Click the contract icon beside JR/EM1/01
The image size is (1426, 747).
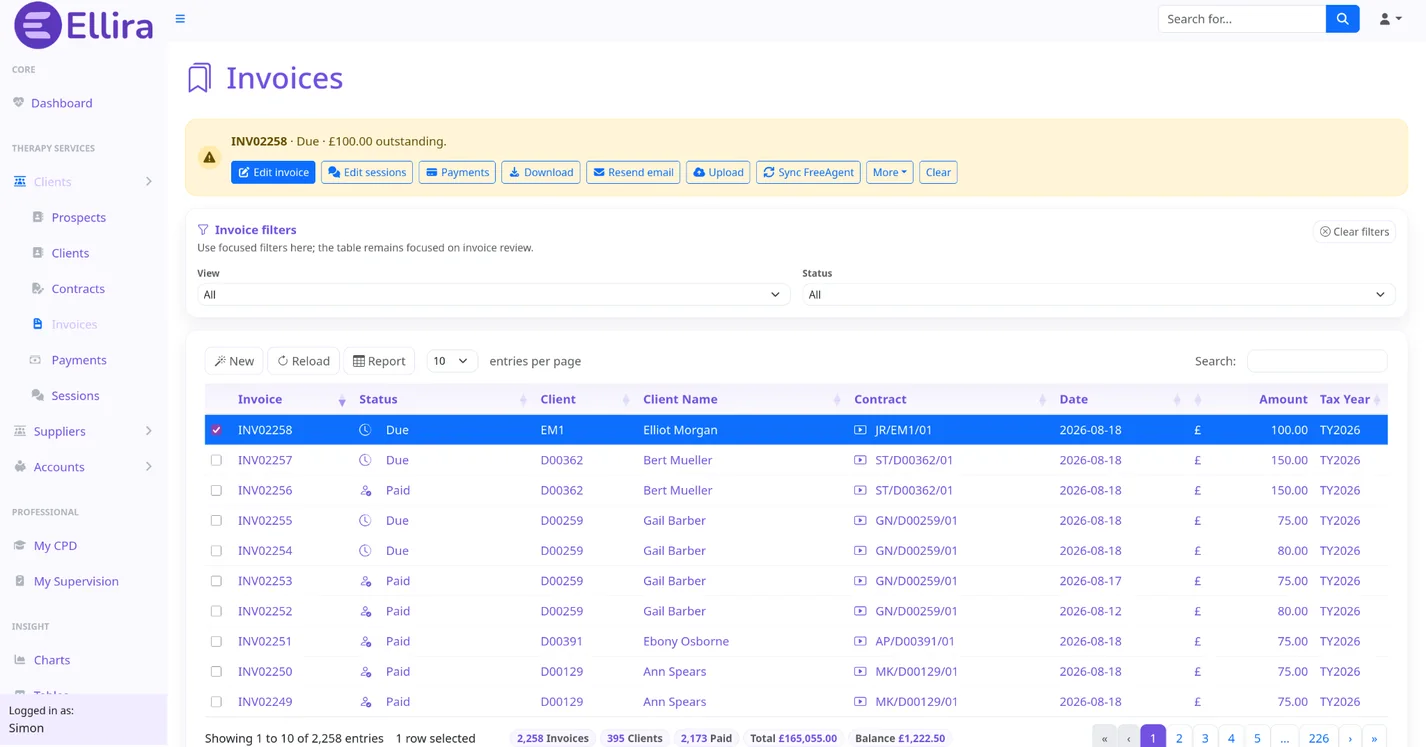[x=860, y=430]
